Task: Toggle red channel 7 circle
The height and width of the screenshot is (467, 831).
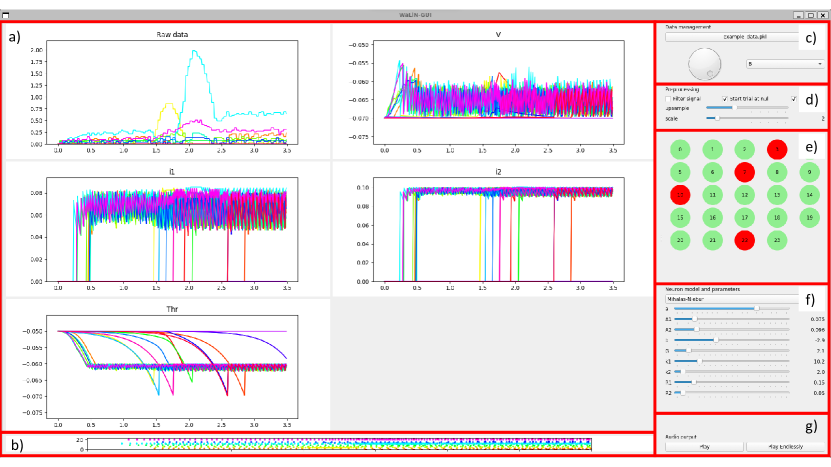Action: pyautogui.click(x=745, y=172)
